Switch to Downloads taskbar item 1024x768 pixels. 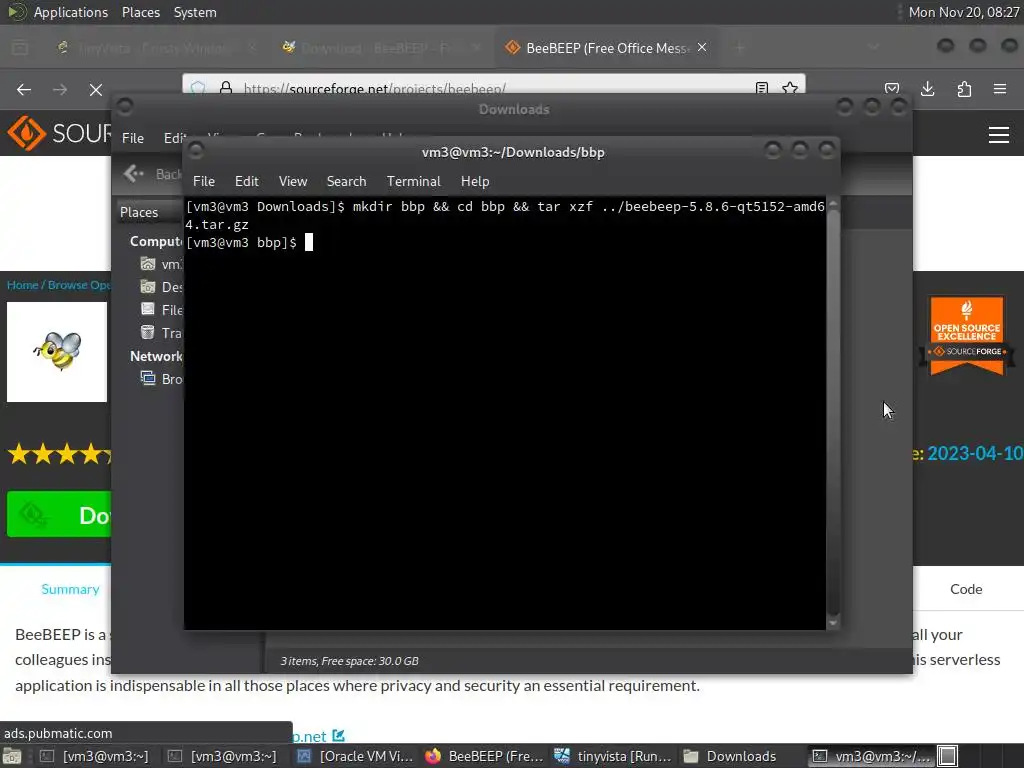tap(730, 756)
